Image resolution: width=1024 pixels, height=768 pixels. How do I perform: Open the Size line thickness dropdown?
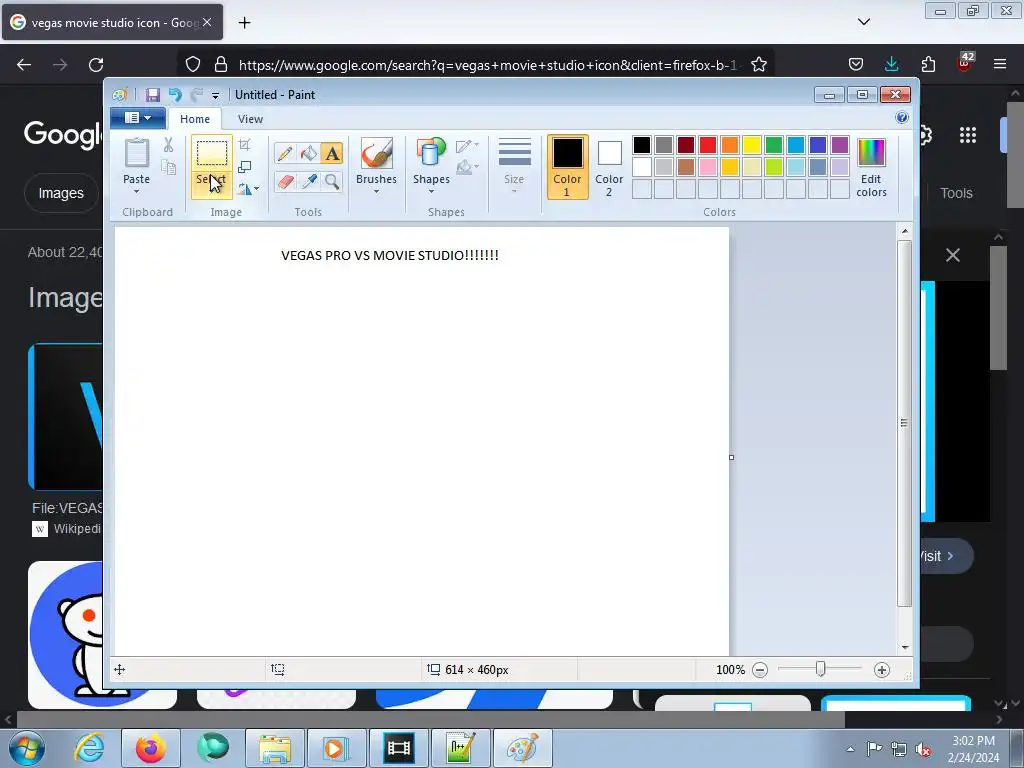(514, 166)
